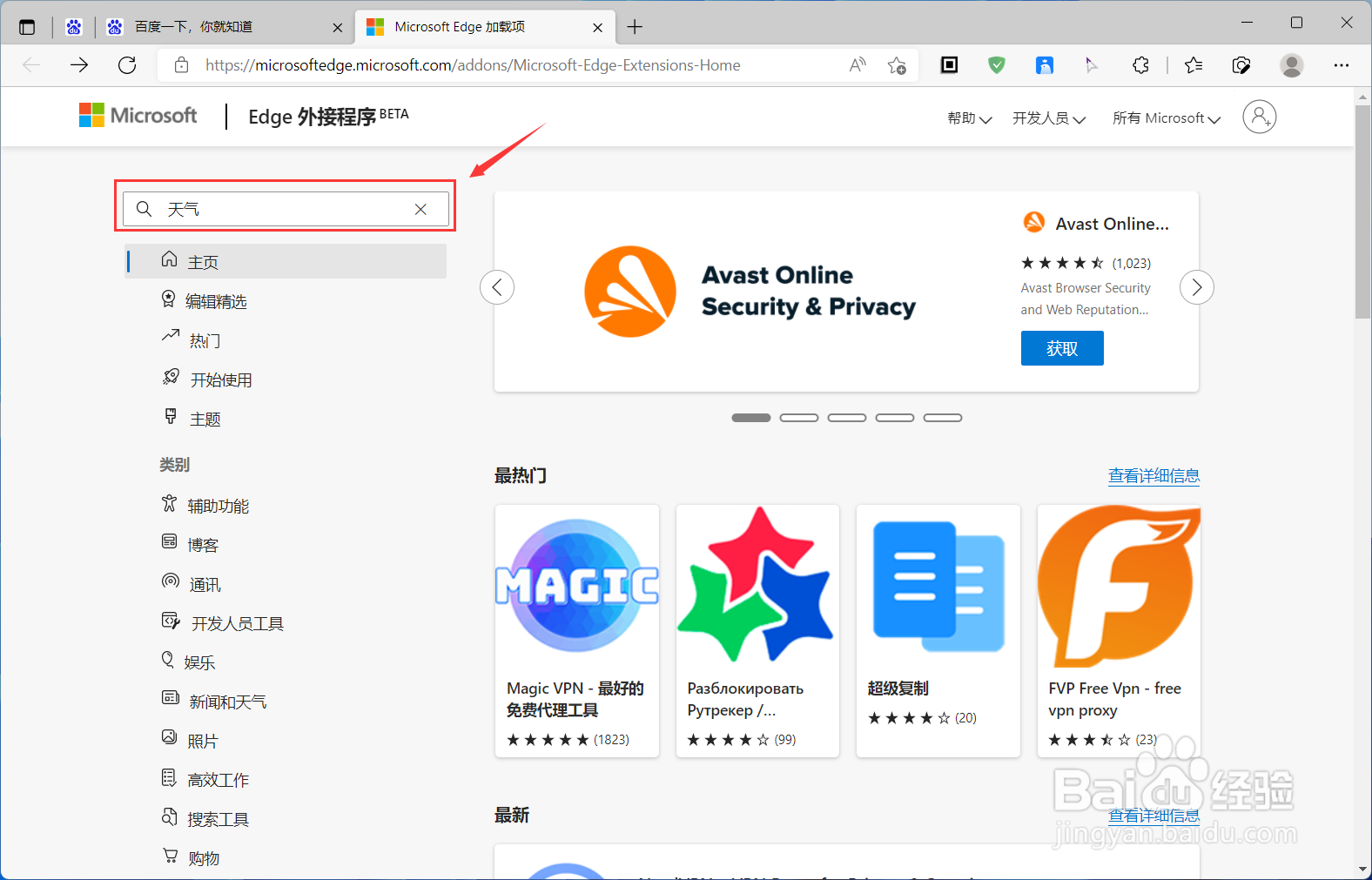Click the search magnifier icon
Image resolution: width=1372 pixels, height=880 pixels.
(x=145, y=209)
